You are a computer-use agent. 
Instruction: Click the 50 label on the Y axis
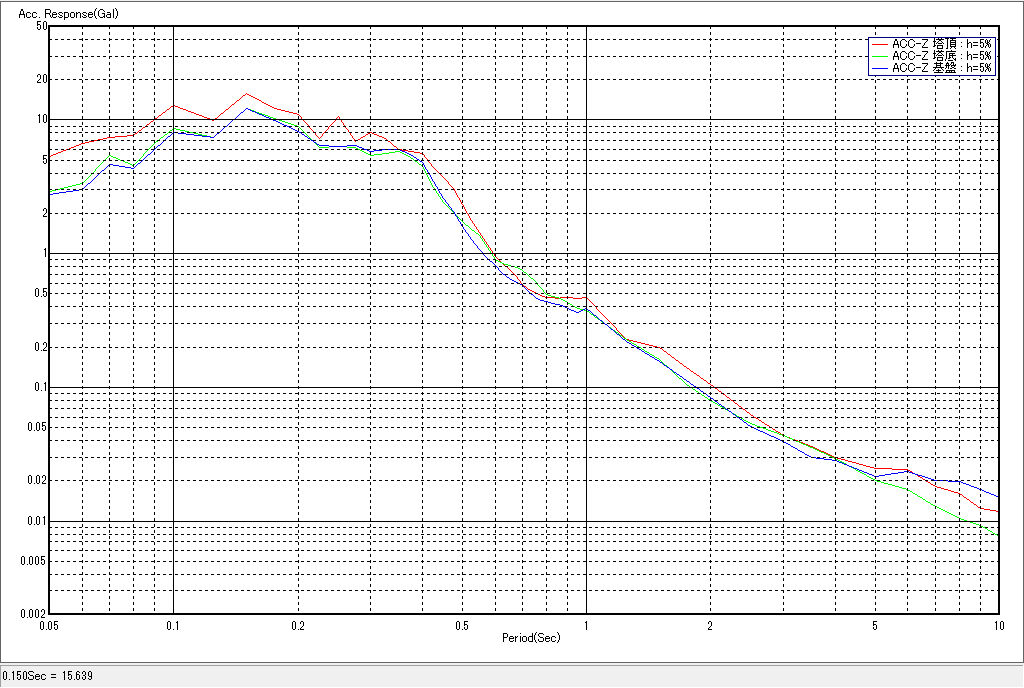coord(42,26)
